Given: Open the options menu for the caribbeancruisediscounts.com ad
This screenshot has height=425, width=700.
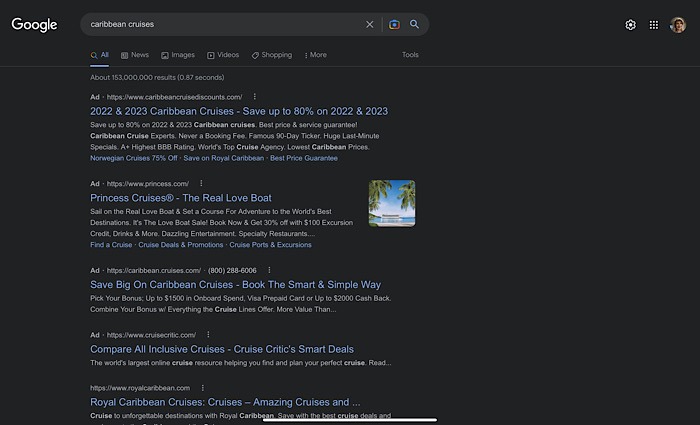Looking at the screenshot, I should [254, 96].
